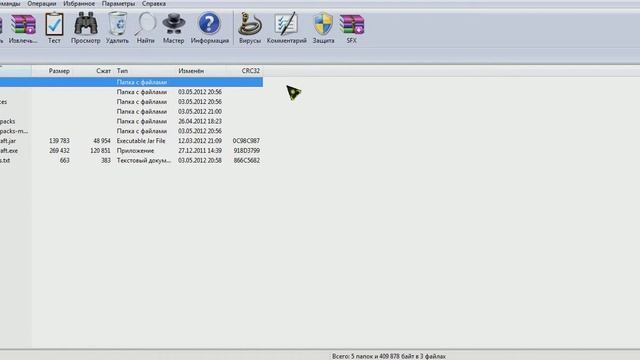640x360 pixels.
Task: Sort by the Сжат column header
Action: (x=103, y=71)
